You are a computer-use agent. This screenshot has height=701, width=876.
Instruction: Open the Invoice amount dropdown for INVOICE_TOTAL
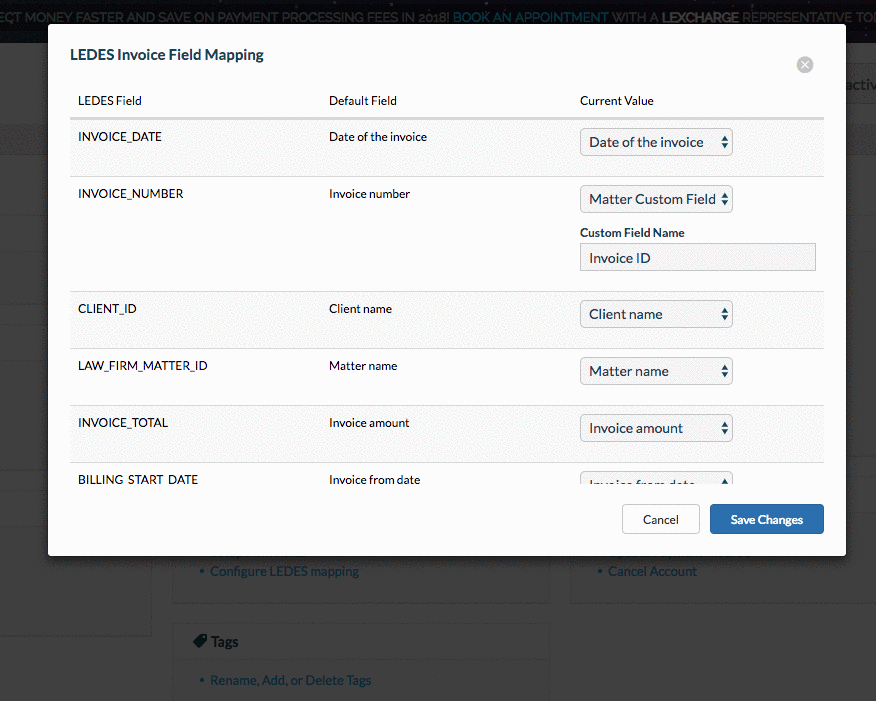[x=655, y=427]
